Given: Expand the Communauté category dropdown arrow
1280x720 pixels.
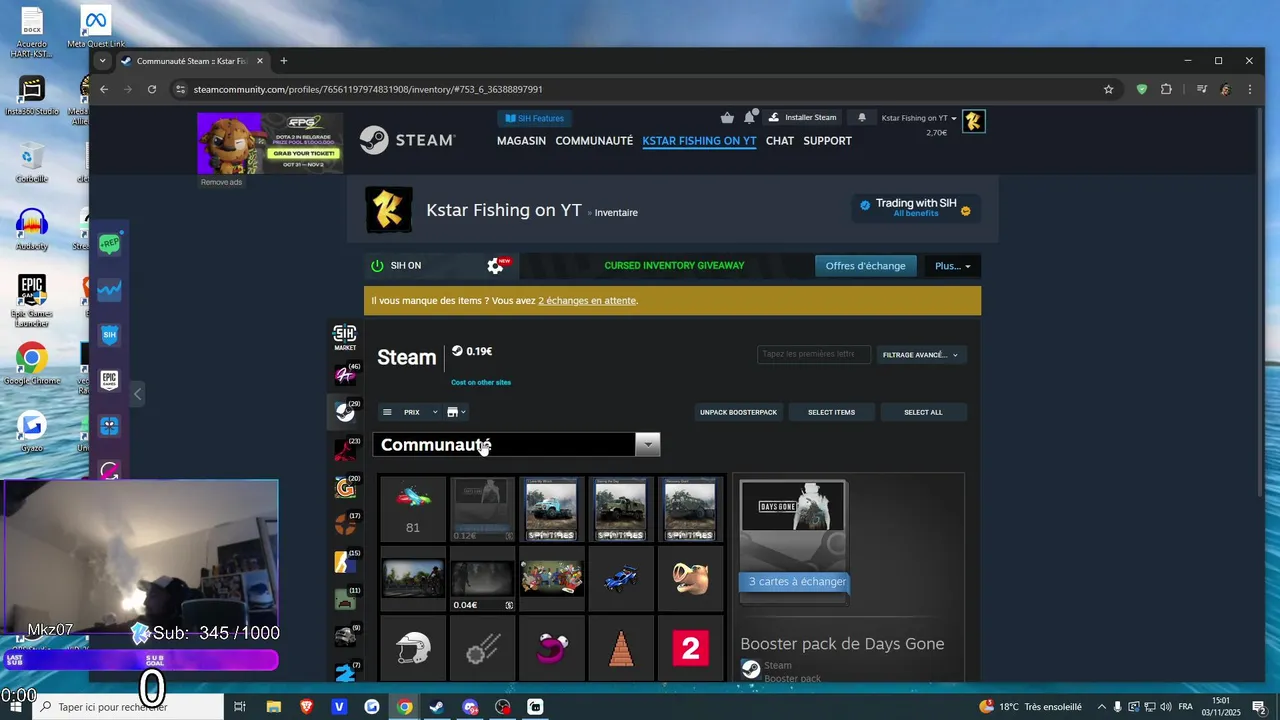Looking at the screenshot, I should (648, 445).
